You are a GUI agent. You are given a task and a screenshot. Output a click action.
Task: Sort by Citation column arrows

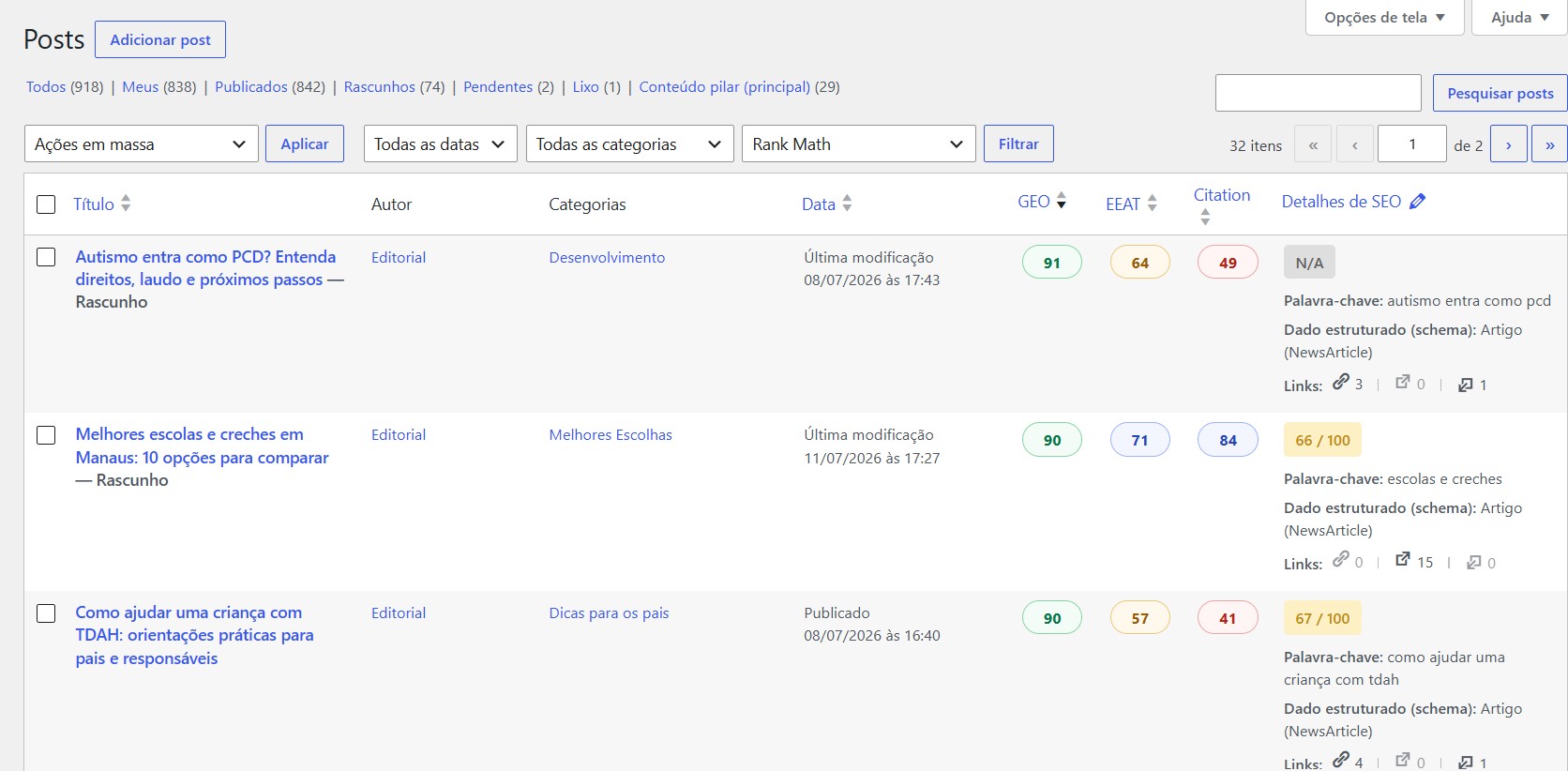tap(1205, 217)
